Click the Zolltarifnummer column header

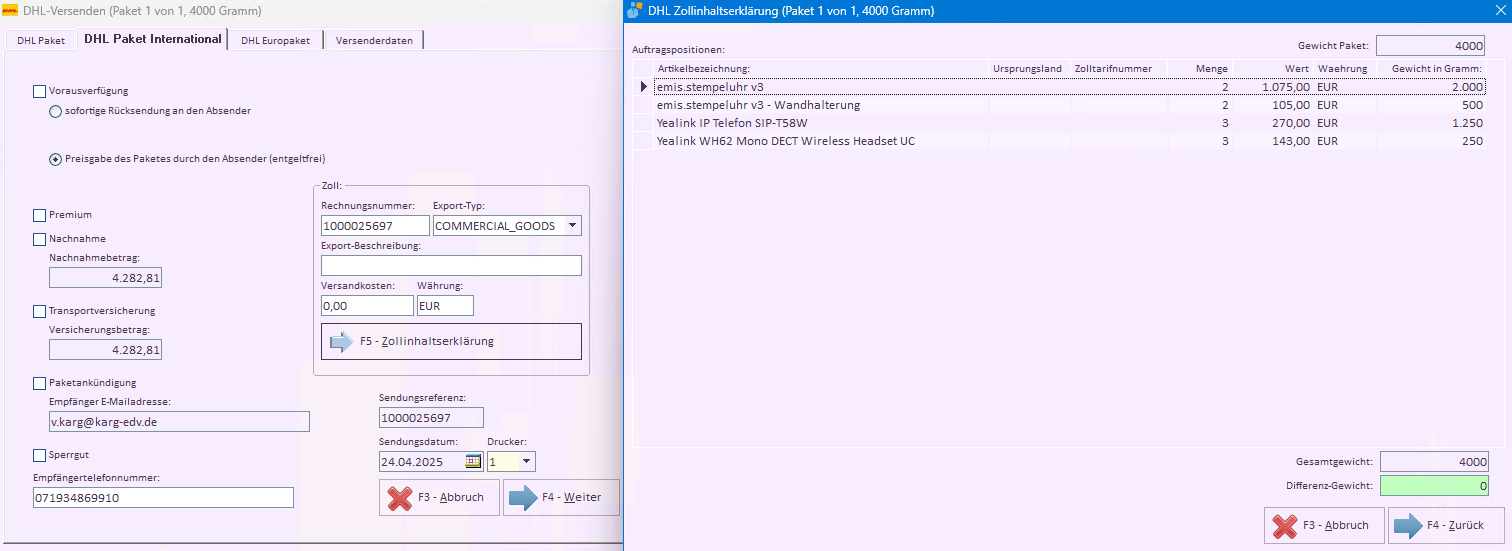pyautogui.click(x=1121, y=68)
